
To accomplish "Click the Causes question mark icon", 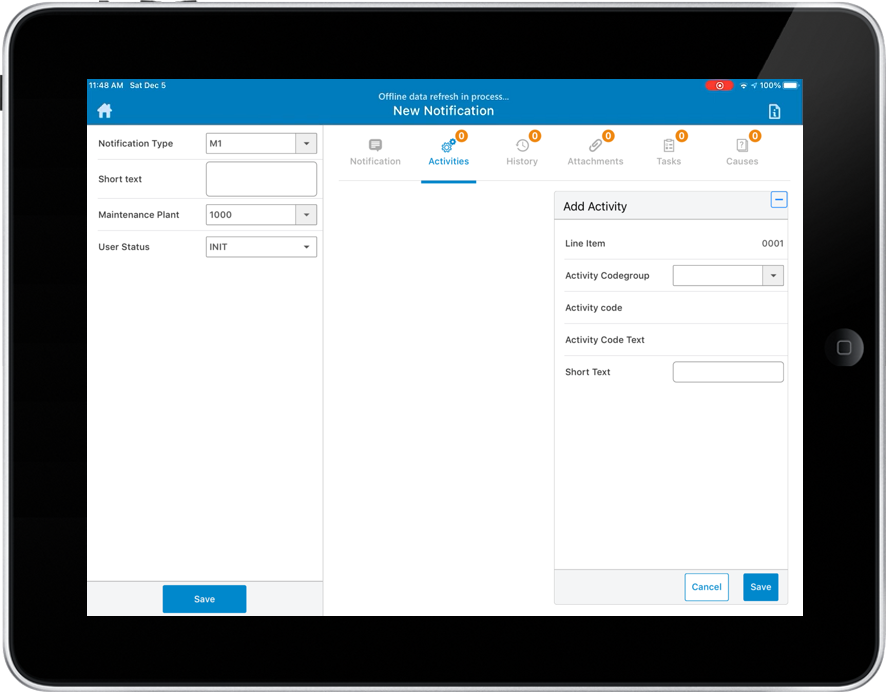I will (x=742, y=146).
